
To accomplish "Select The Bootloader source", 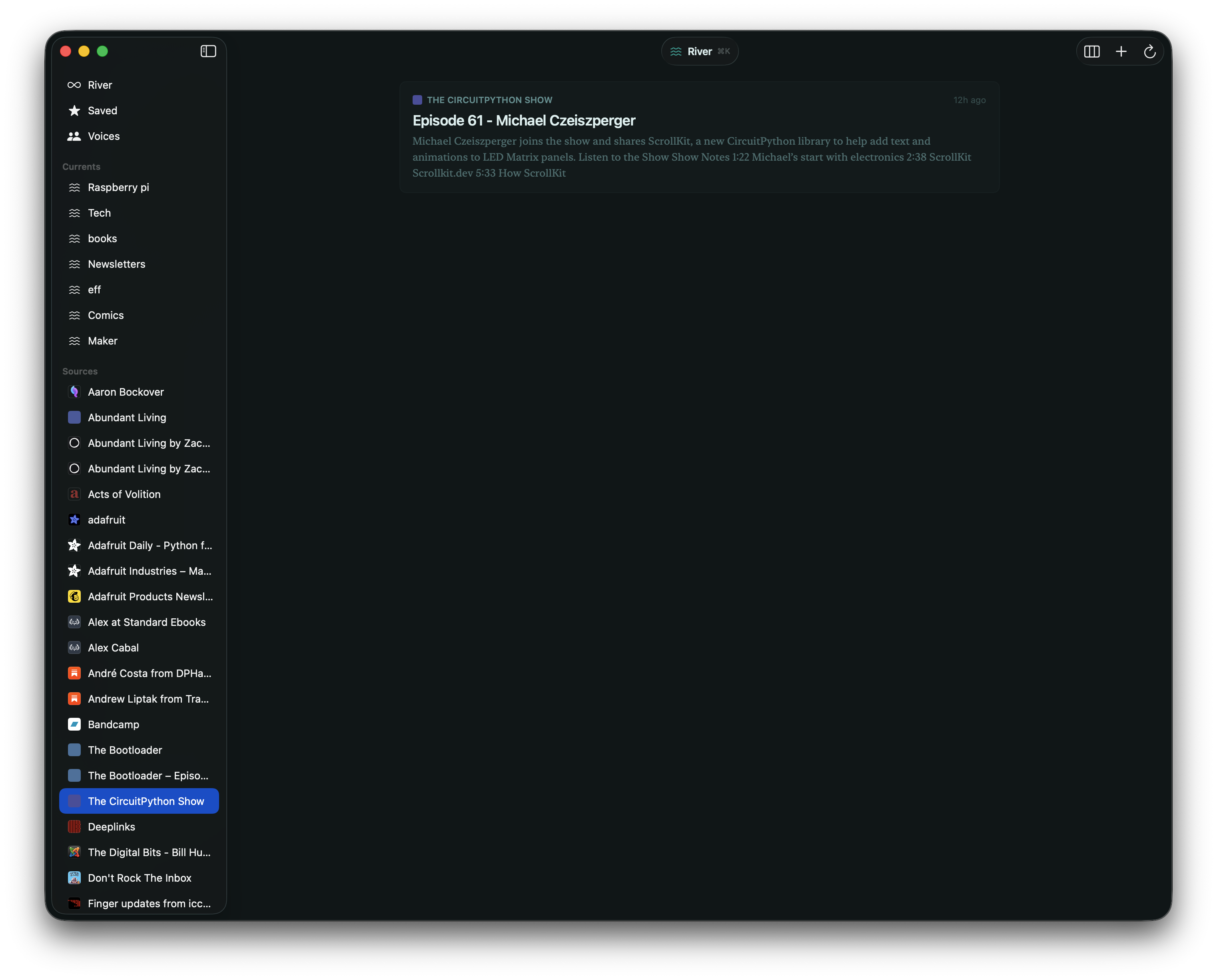I will [x=139, y=750].
